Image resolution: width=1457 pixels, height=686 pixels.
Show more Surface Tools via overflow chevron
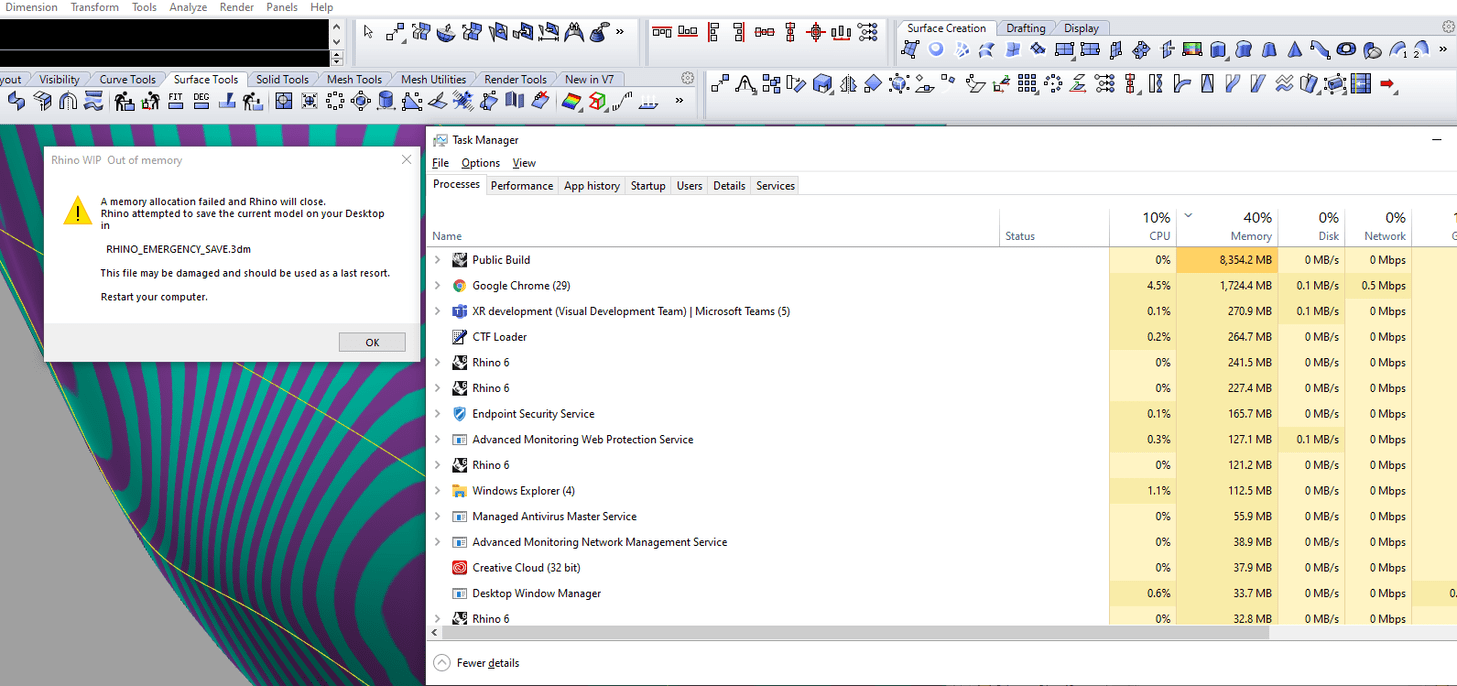pyautogui.click(x=679, y=100)
